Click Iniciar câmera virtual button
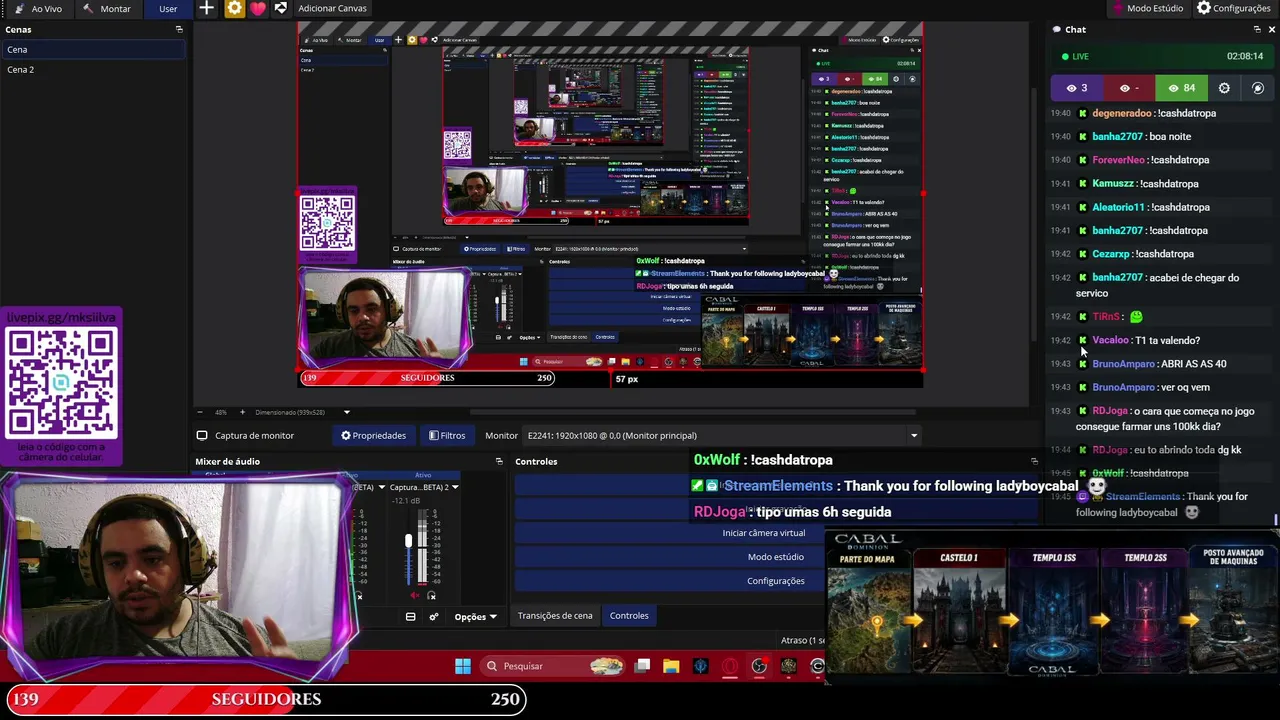The image size is (1280, 720). 764,533
